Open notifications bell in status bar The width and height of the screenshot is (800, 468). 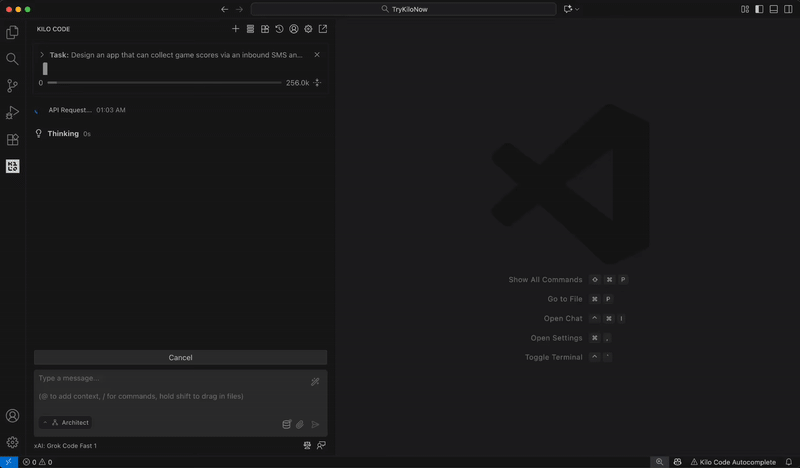coord(789,462)
